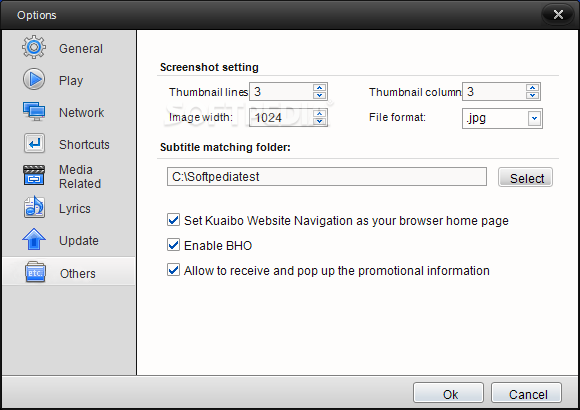Click the subtitle matching folder path field

click(327, 177)
